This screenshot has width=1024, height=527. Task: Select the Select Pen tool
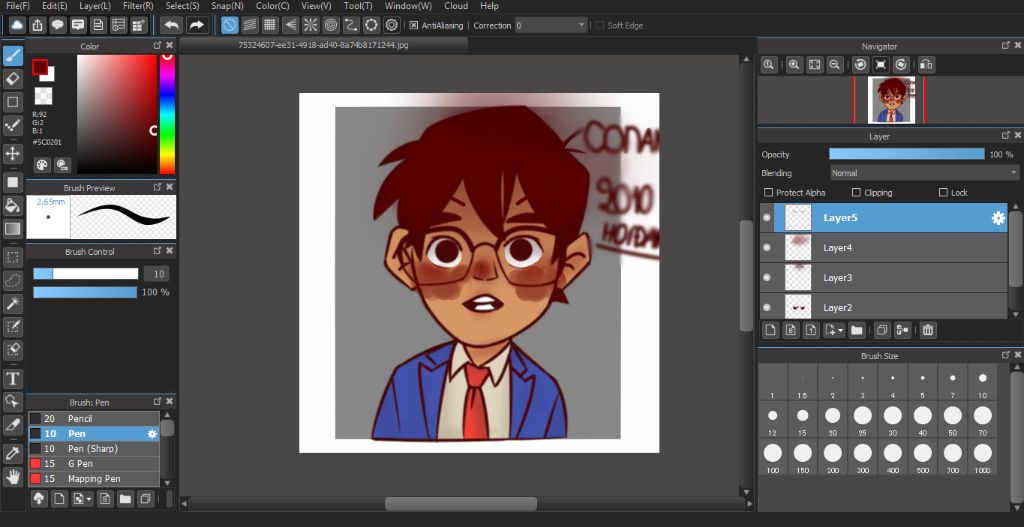point(12,327)
